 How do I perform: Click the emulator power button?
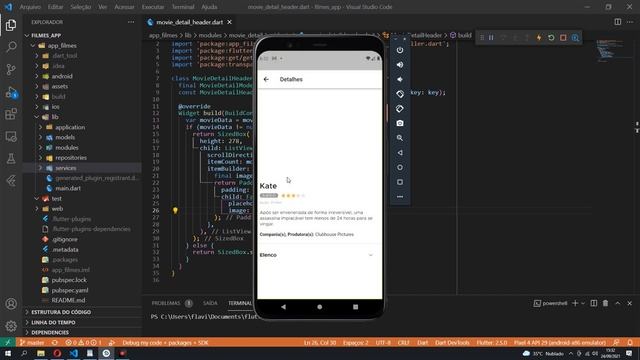[400, 50]
